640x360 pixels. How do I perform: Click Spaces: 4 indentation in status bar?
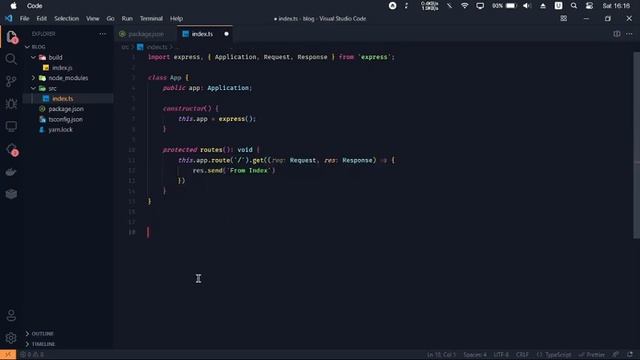click(475, 355)
